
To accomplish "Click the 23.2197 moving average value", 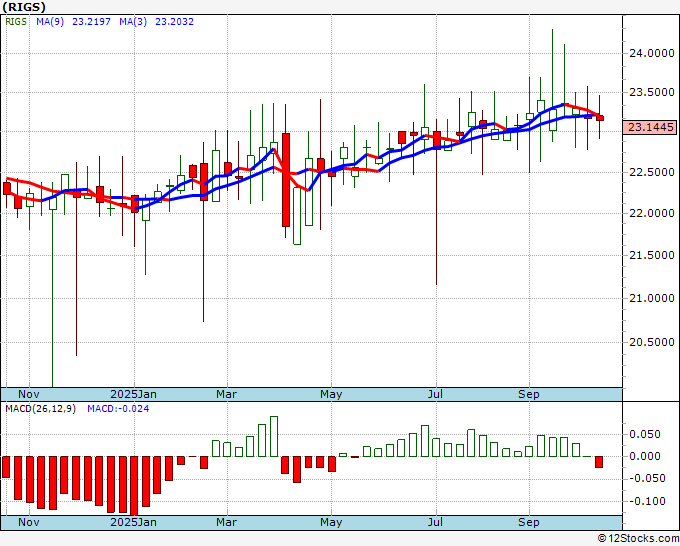I will (91, 22).
